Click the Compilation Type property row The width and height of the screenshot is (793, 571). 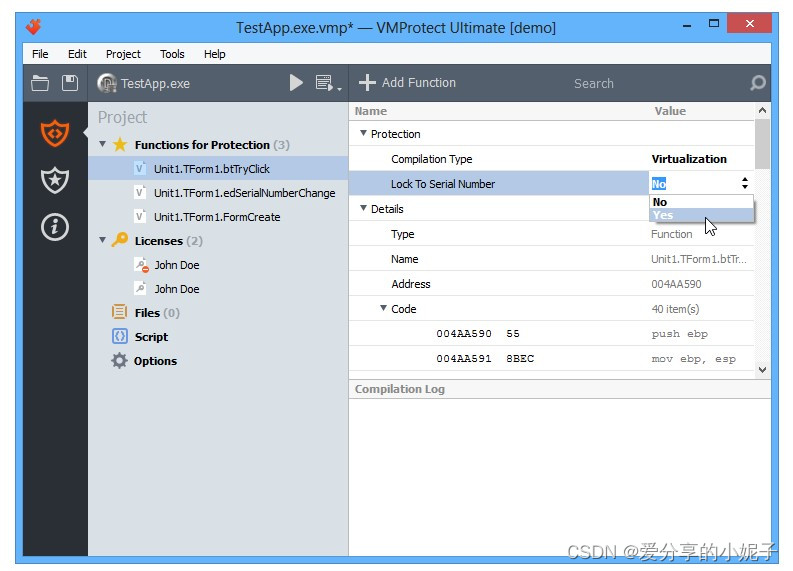coord(551,159)
